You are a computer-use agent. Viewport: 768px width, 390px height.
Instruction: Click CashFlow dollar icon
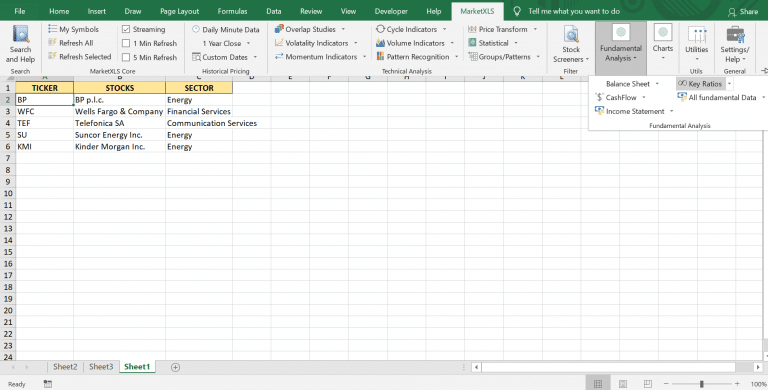(599, 97)
